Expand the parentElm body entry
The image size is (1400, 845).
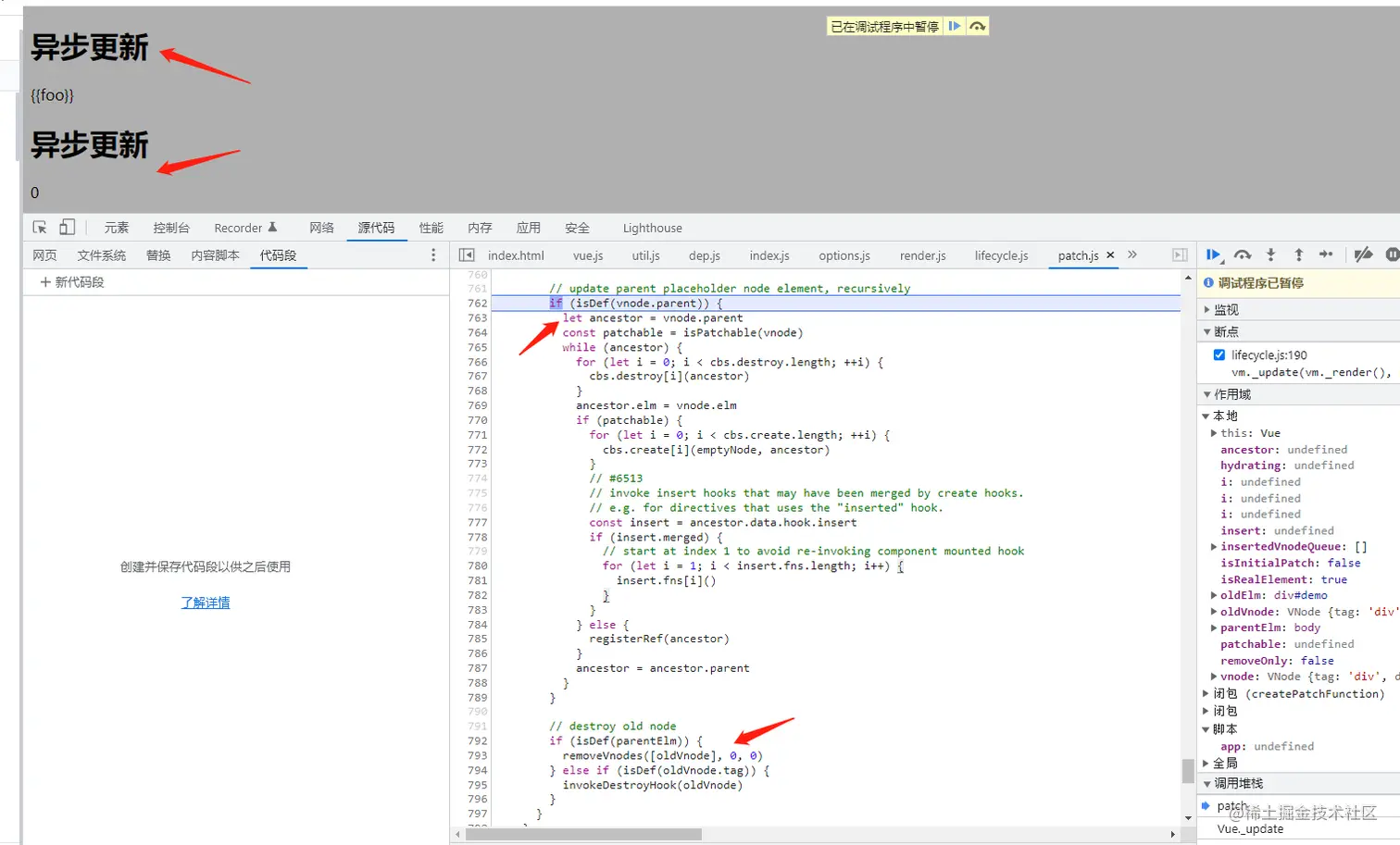(x=1214, y=628)
